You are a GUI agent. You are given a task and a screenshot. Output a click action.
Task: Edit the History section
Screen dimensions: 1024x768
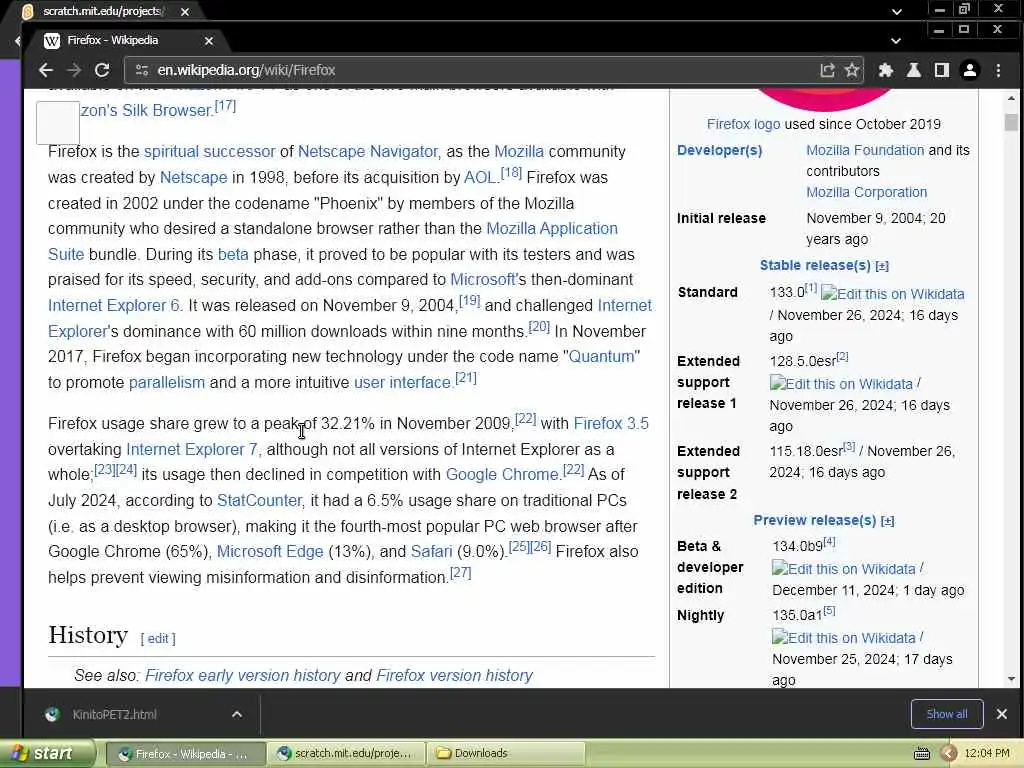coord(158,639)
